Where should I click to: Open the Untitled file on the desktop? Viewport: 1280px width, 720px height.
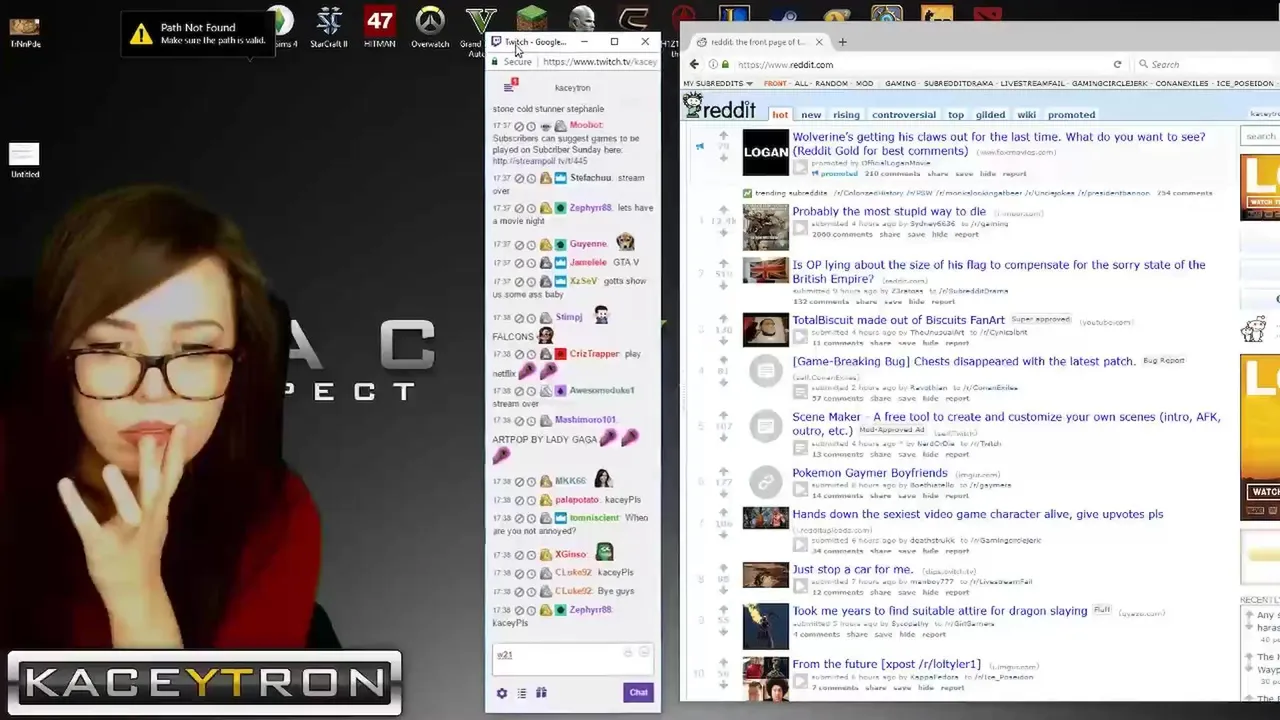25,160
